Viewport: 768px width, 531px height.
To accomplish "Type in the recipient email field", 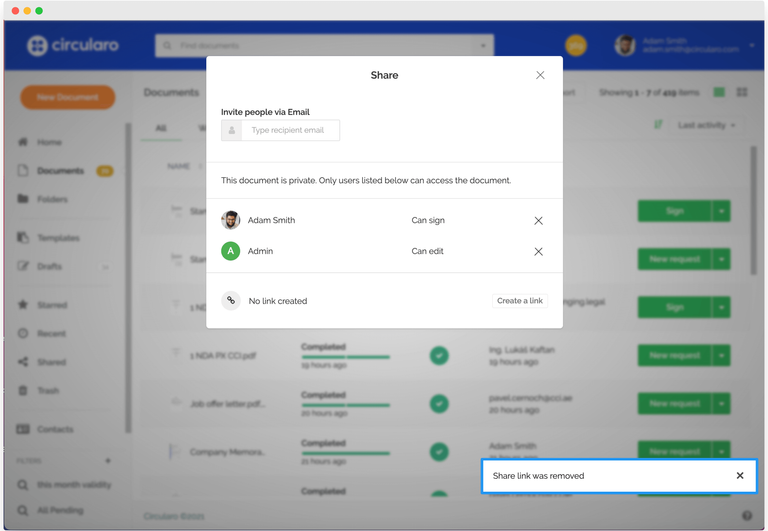I will coord(290,130).
